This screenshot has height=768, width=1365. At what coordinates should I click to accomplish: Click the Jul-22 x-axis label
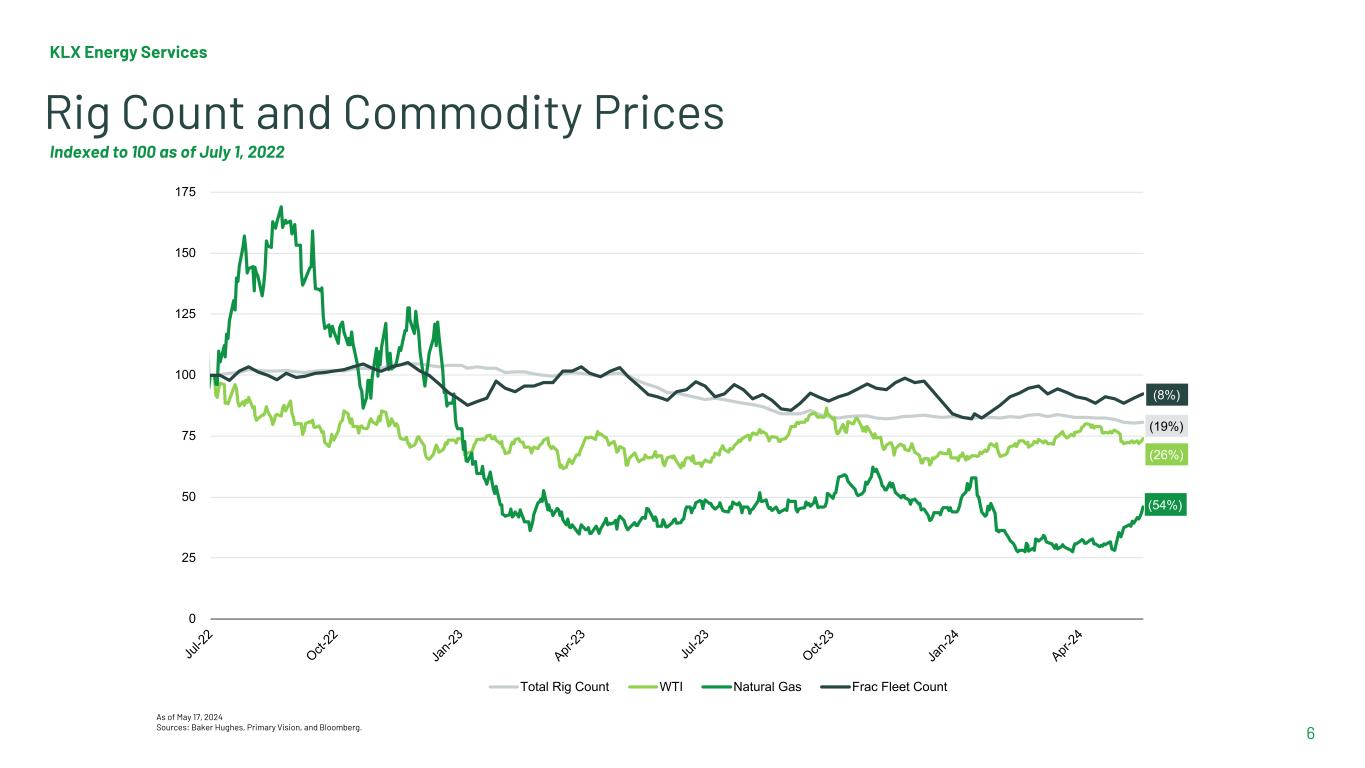(x=201, y=646)
